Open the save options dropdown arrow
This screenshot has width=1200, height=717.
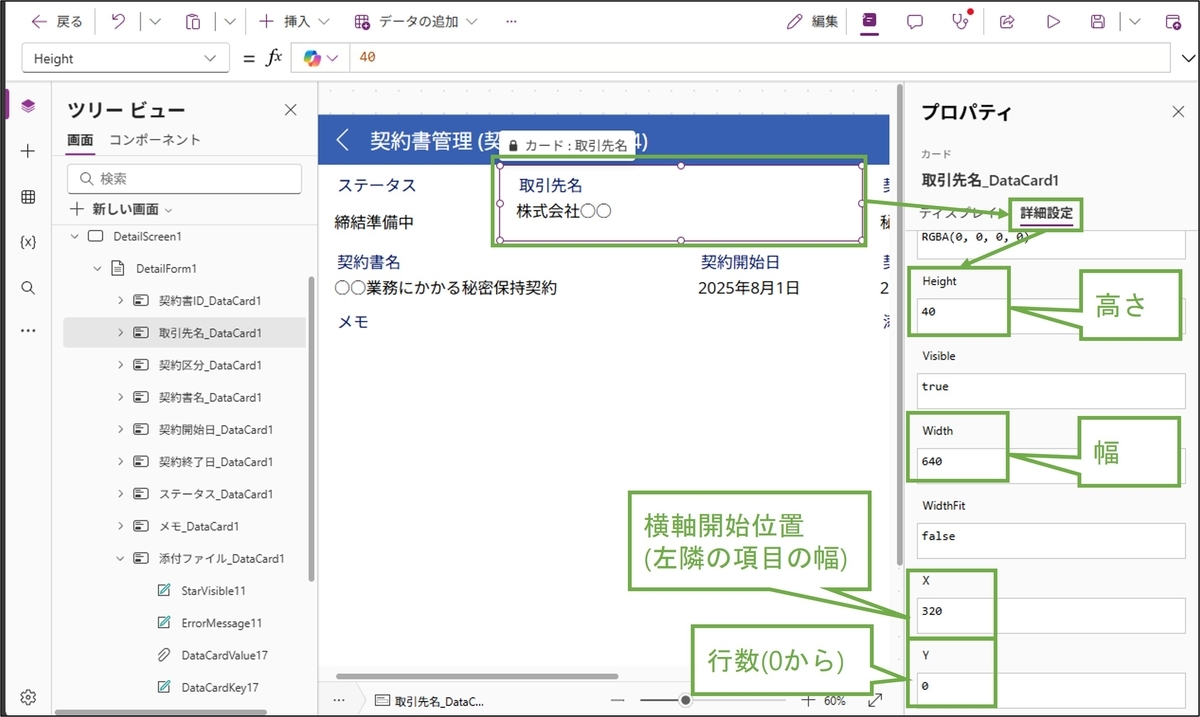click(x=1134, y=21)
